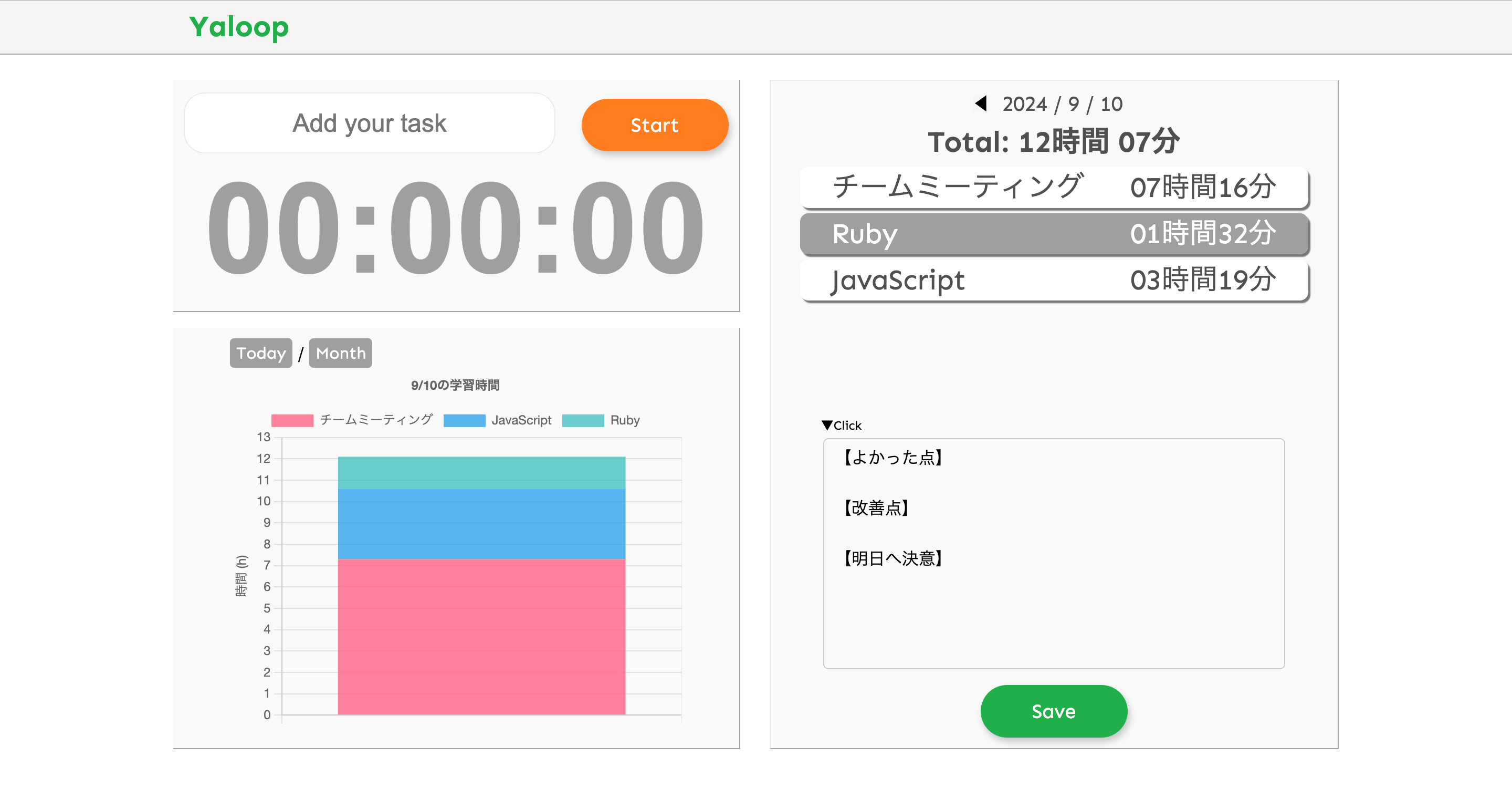Screen dimensions: 1512x788
Task: Click inside the Add your task field
Action: [x=369, y=123]
